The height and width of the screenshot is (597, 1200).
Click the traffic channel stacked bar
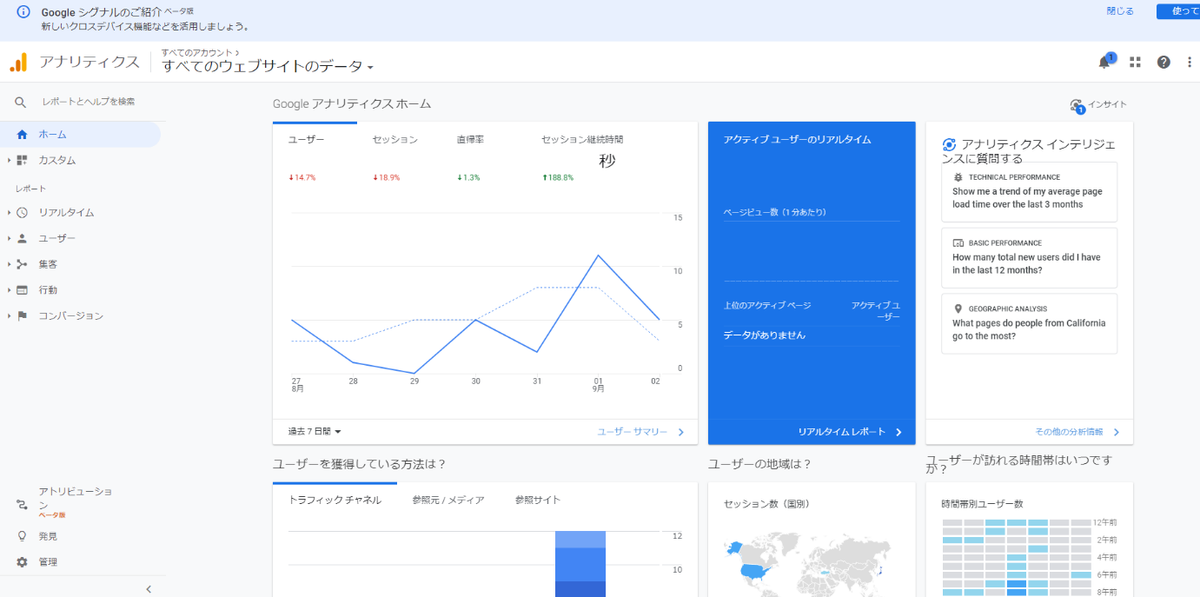580,563
